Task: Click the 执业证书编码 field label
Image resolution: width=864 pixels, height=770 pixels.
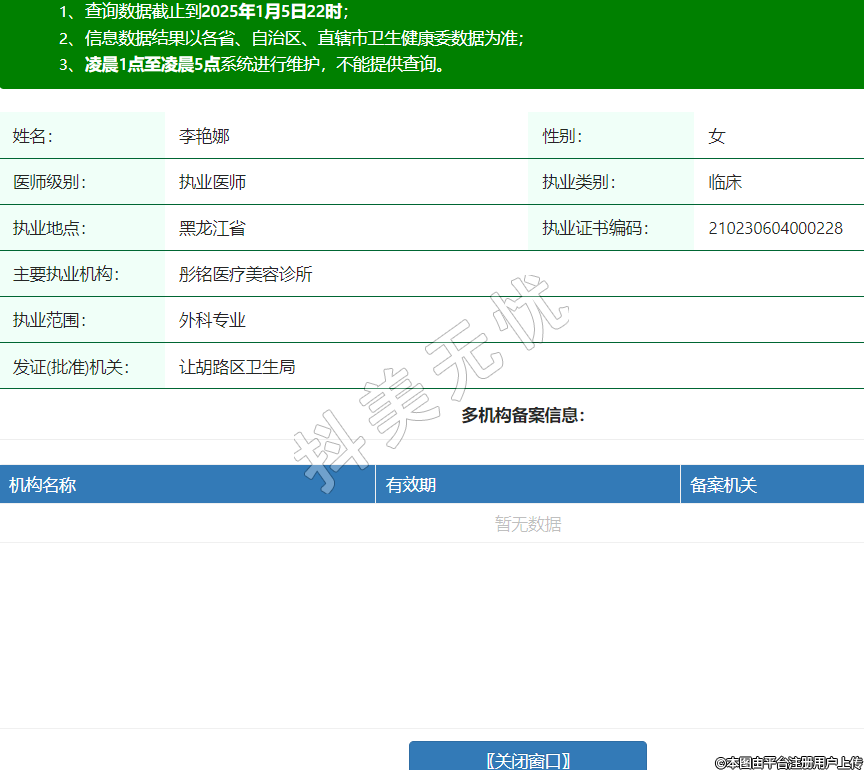Action: (595, 228)
